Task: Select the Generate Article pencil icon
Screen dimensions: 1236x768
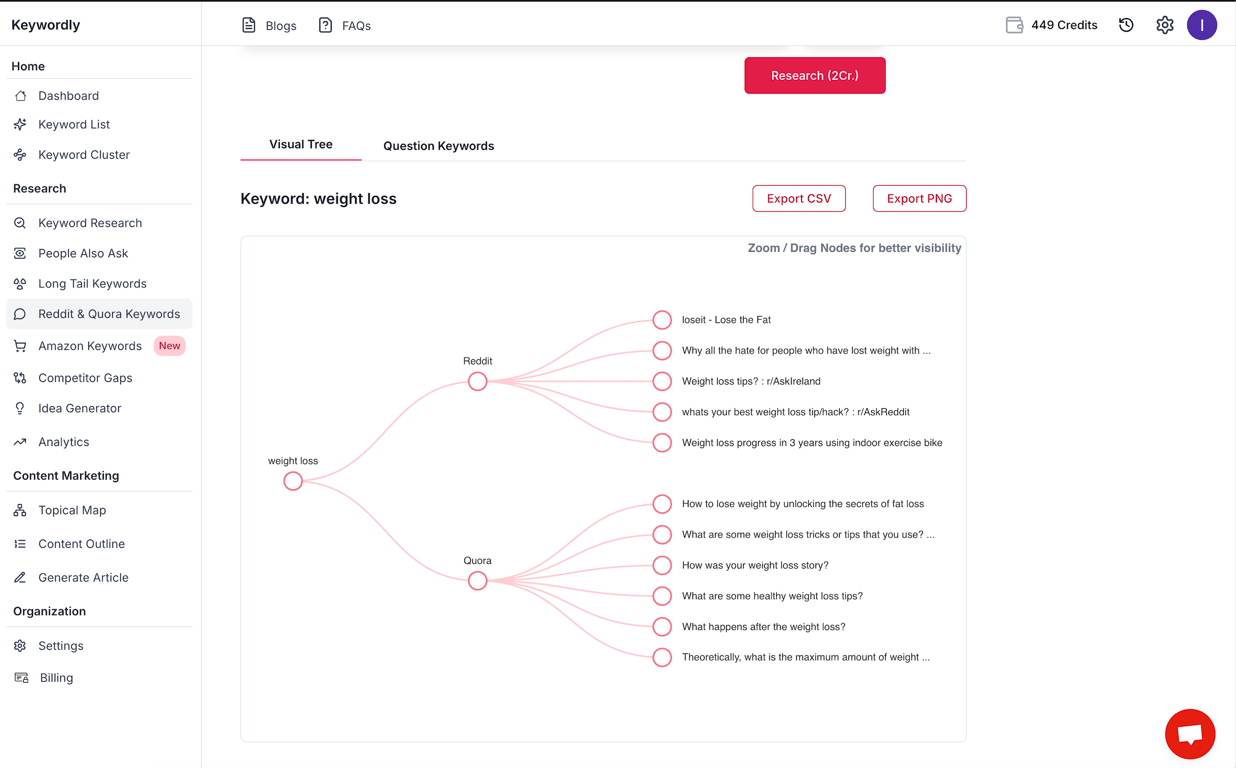Action: point(19,577)
